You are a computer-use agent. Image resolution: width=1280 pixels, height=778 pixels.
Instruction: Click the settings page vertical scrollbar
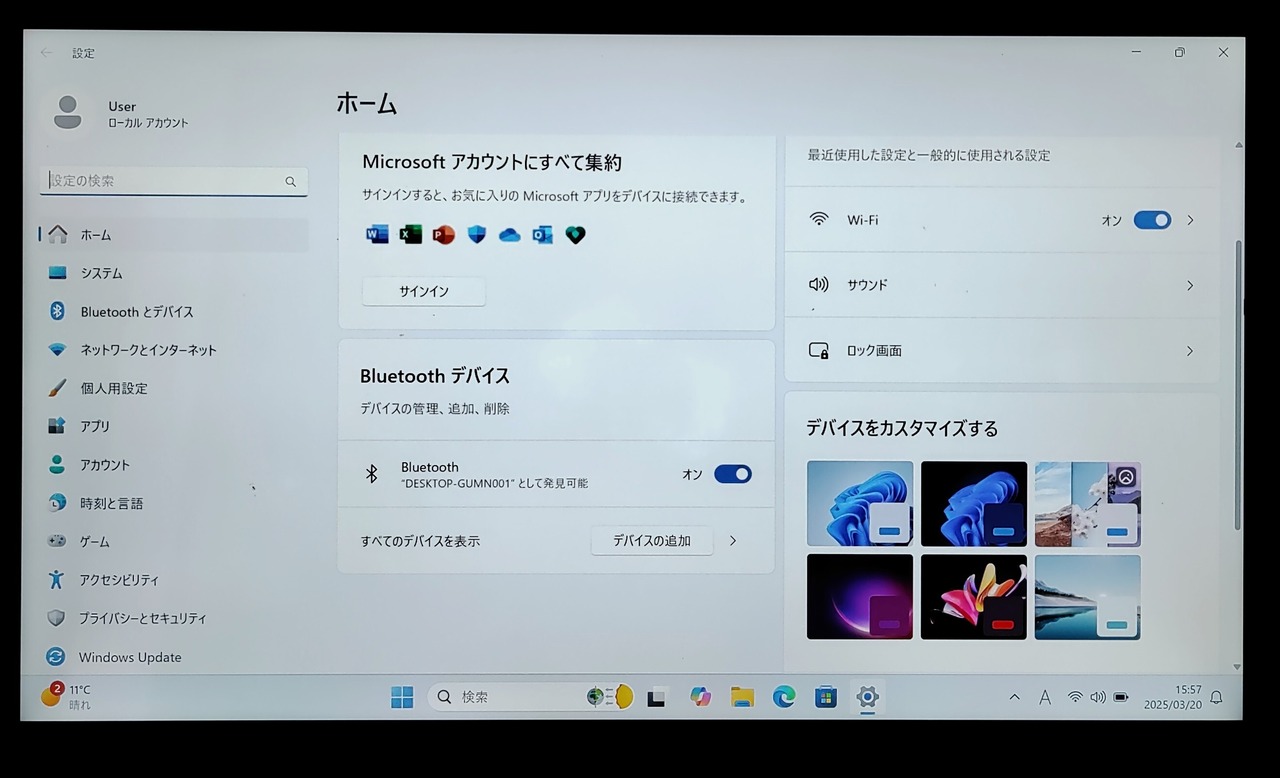(x=1238, y=385)
